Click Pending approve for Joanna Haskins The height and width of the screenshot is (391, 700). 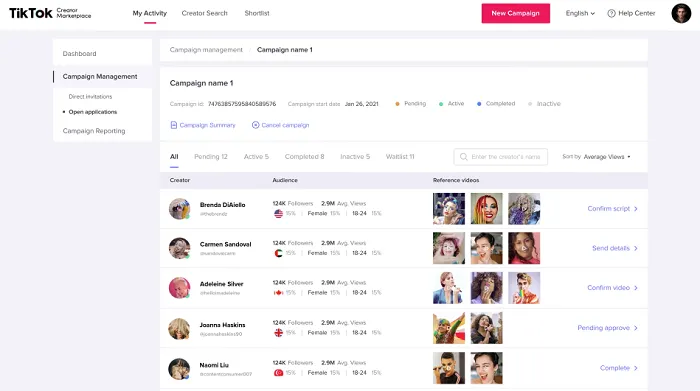pyautogui.click(x=604, y=328)
